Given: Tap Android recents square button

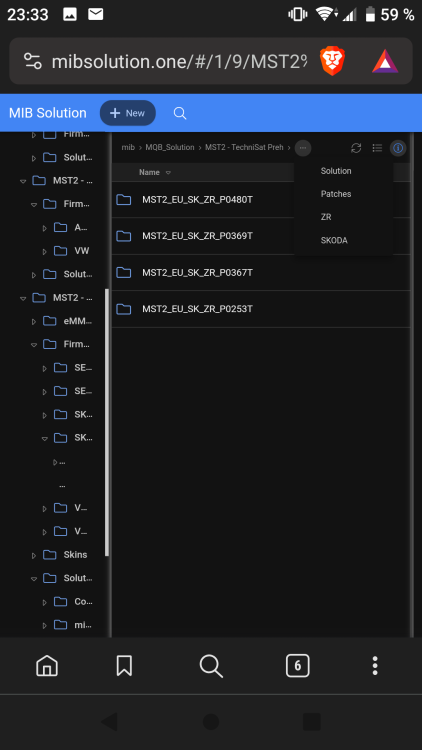Looking at the screenshot, I should tap(312, 721).
